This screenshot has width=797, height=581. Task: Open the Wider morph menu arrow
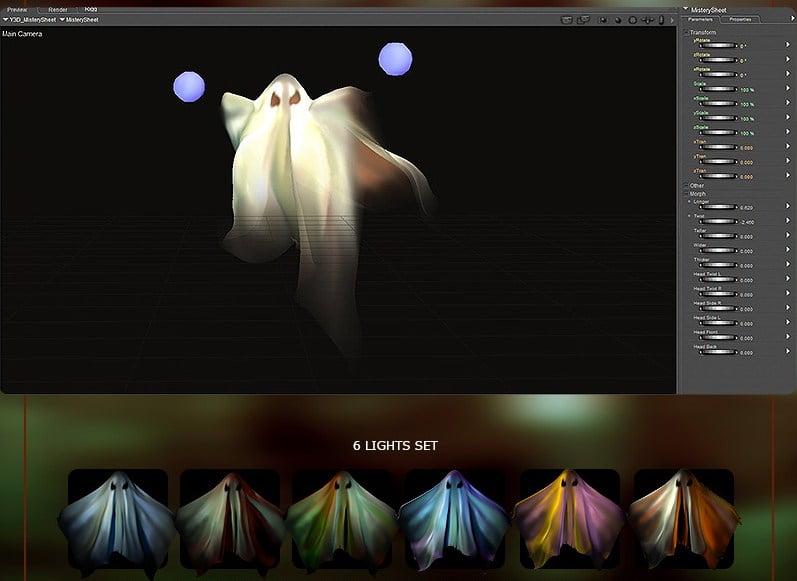pyautogui.click(x=788, y=250)
